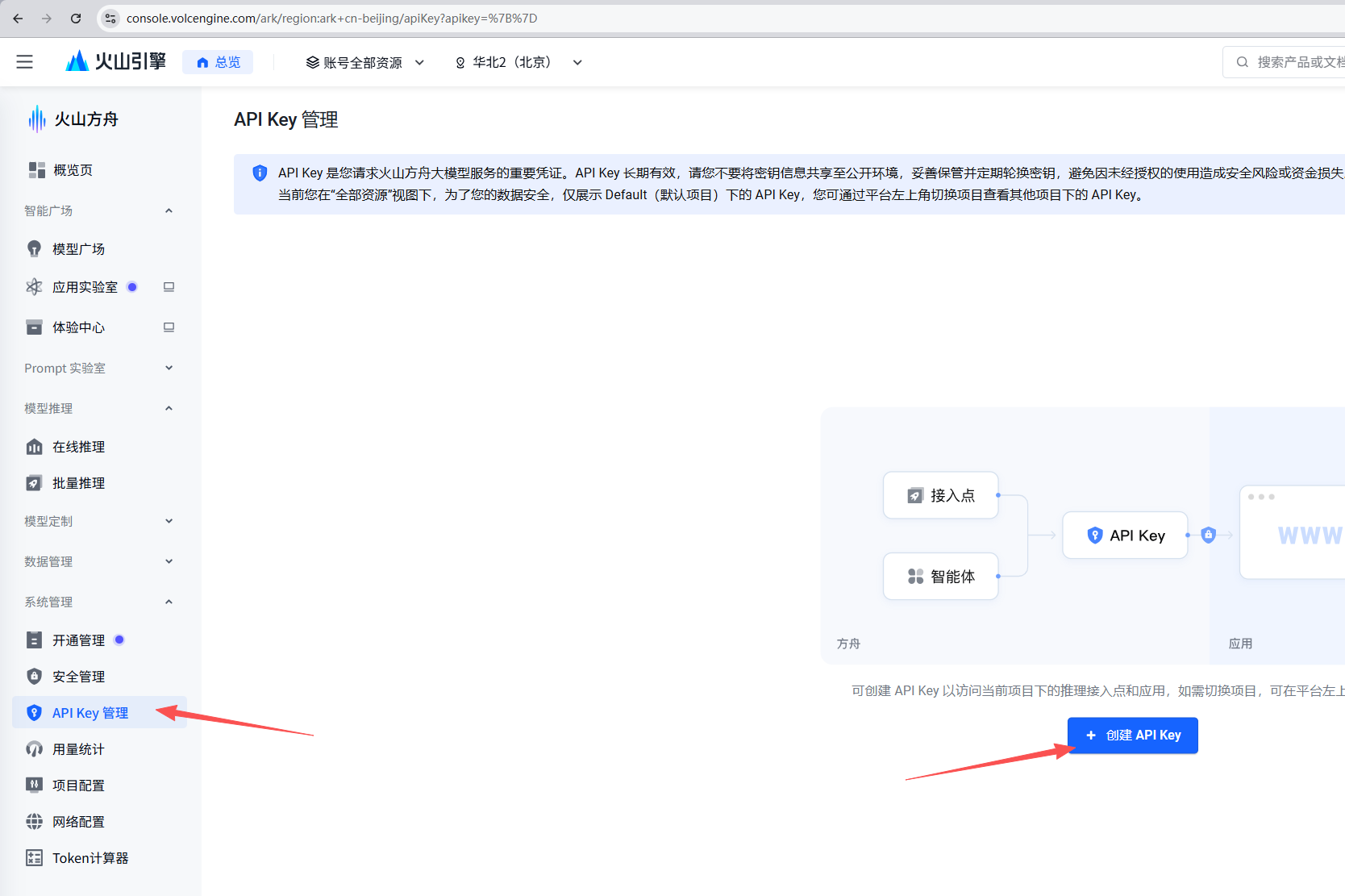Click the 项目配置 sliders icon

pos(34,785)
